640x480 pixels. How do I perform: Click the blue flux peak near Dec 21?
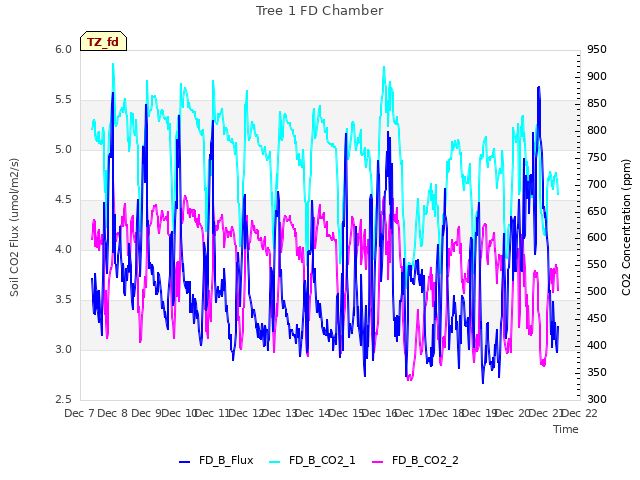539,87
